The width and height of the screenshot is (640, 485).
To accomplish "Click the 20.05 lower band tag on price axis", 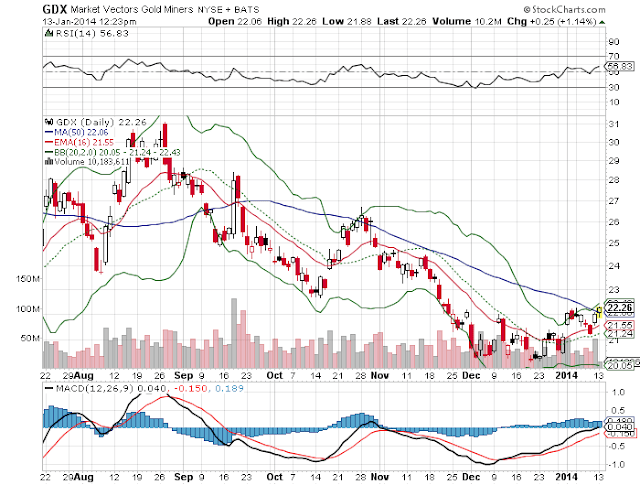I will (x=620, y=365).
